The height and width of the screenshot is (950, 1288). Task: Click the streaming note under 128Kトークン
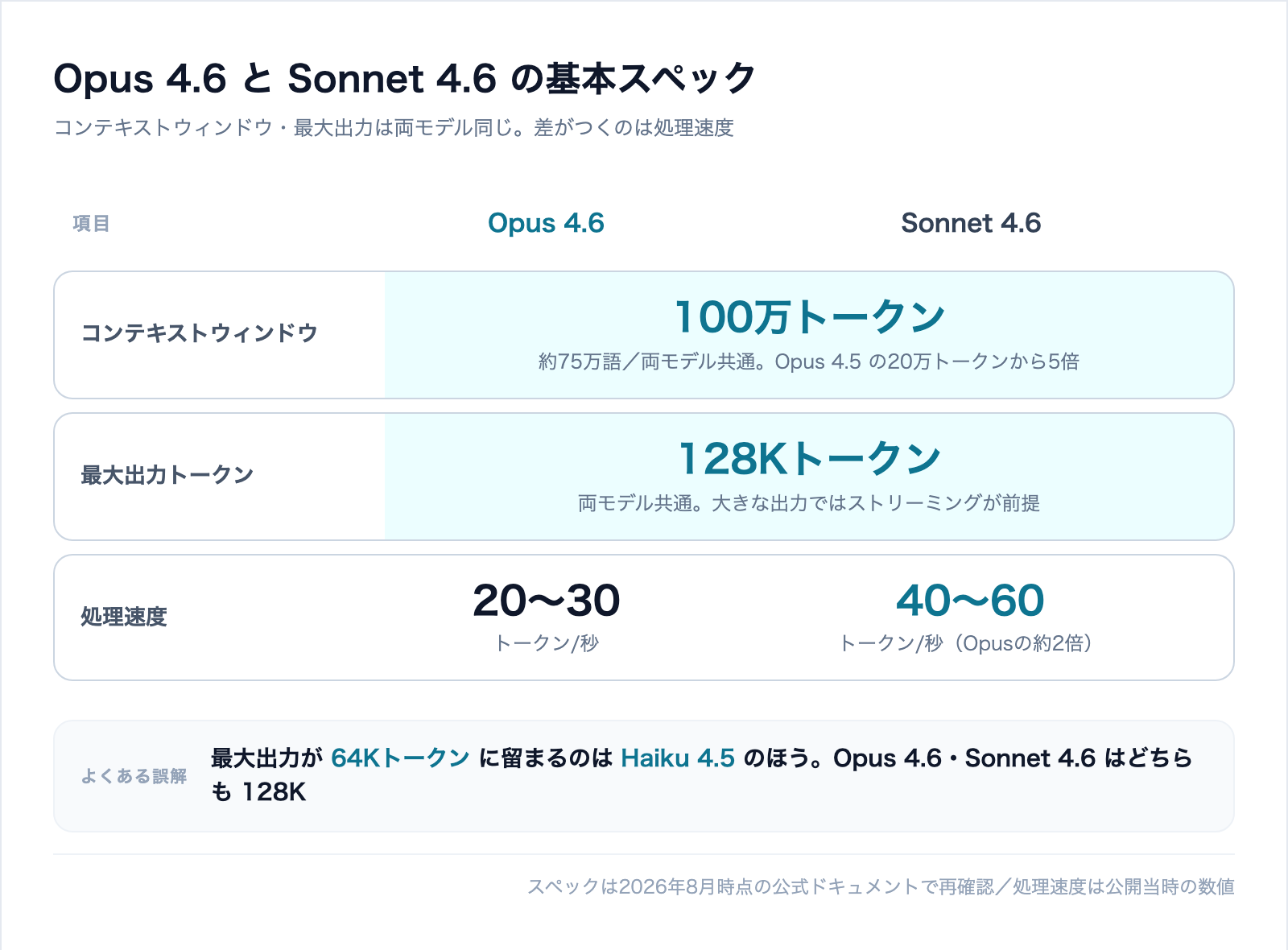coord(809,503)
